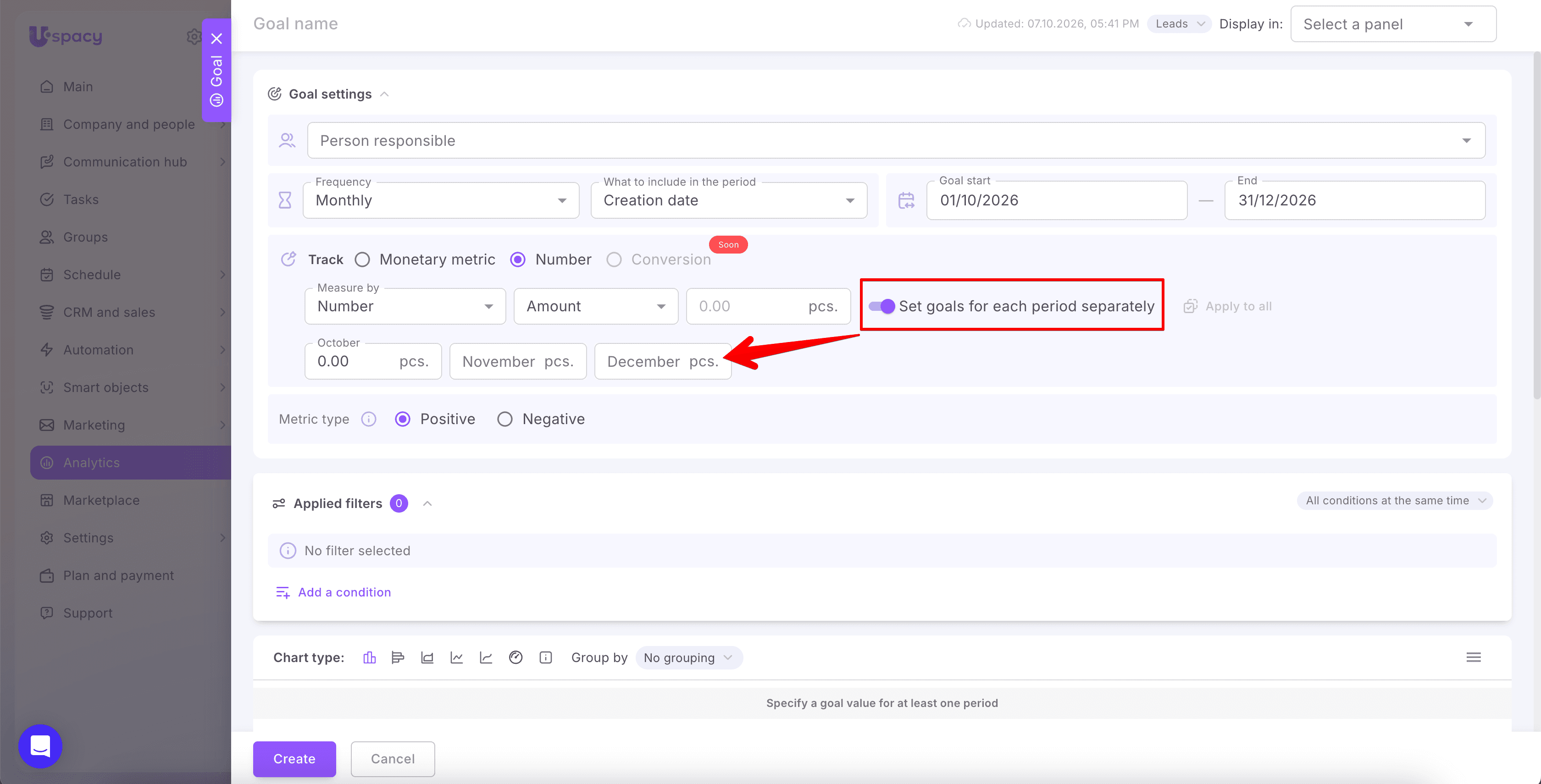Image resolution: width=1541 pixels, height=784 pixels.
Task: Close the Goal panel with X icon
Action: coord(216,38)
